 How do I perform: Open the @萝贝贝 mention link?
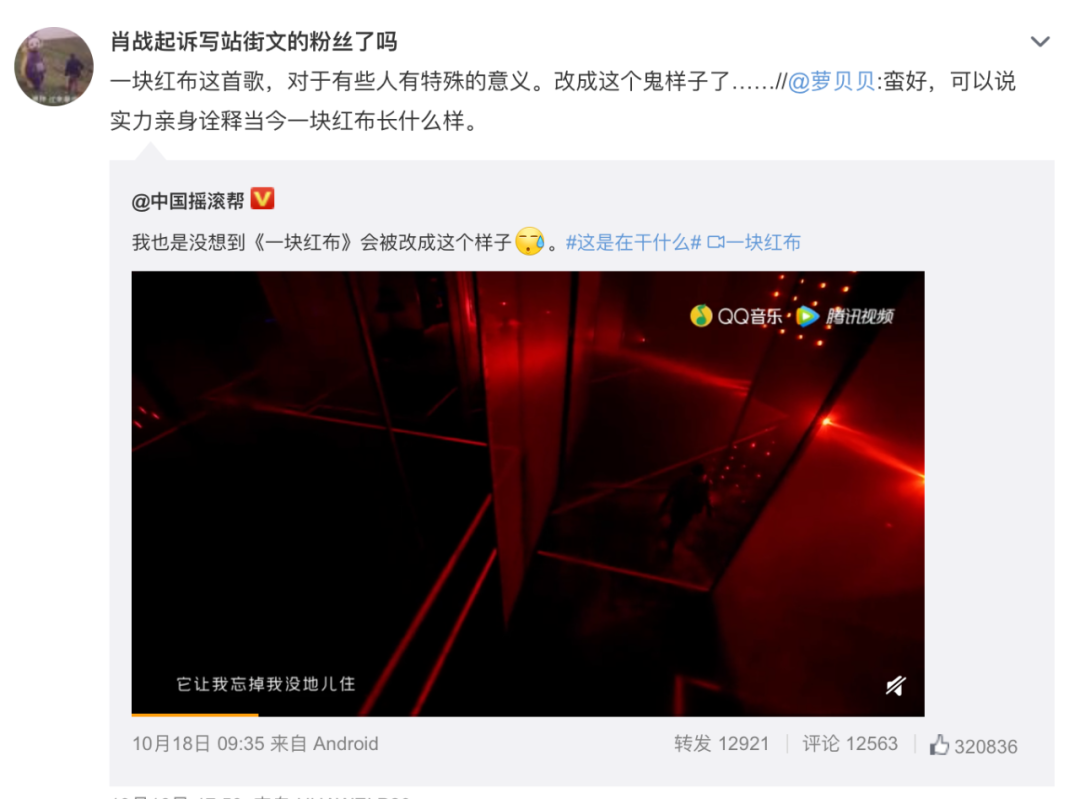pyautogui.click(x=831, y=81)
